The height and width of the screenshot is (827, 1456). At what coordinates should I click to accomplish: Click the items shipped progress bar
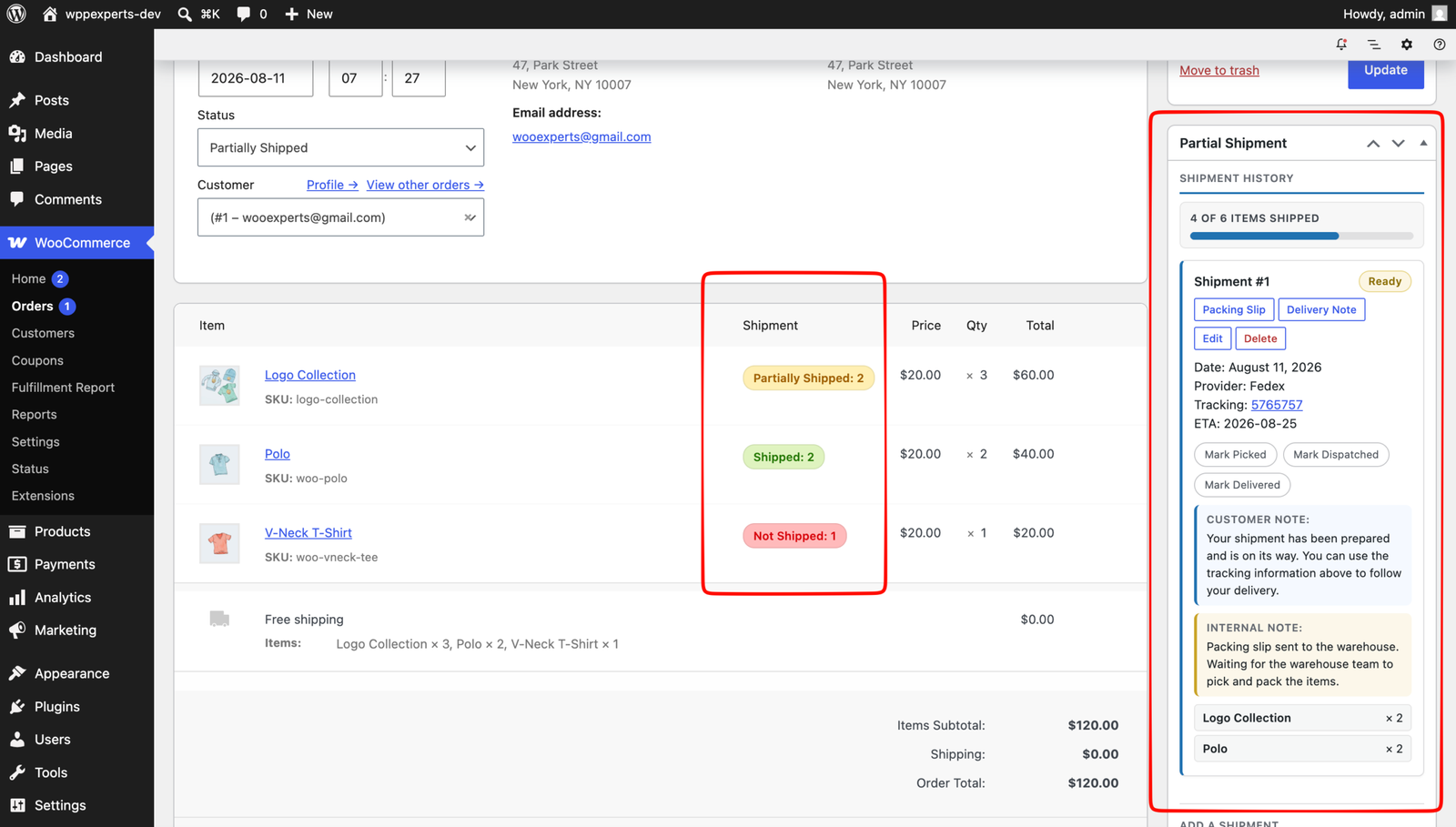1301,236
